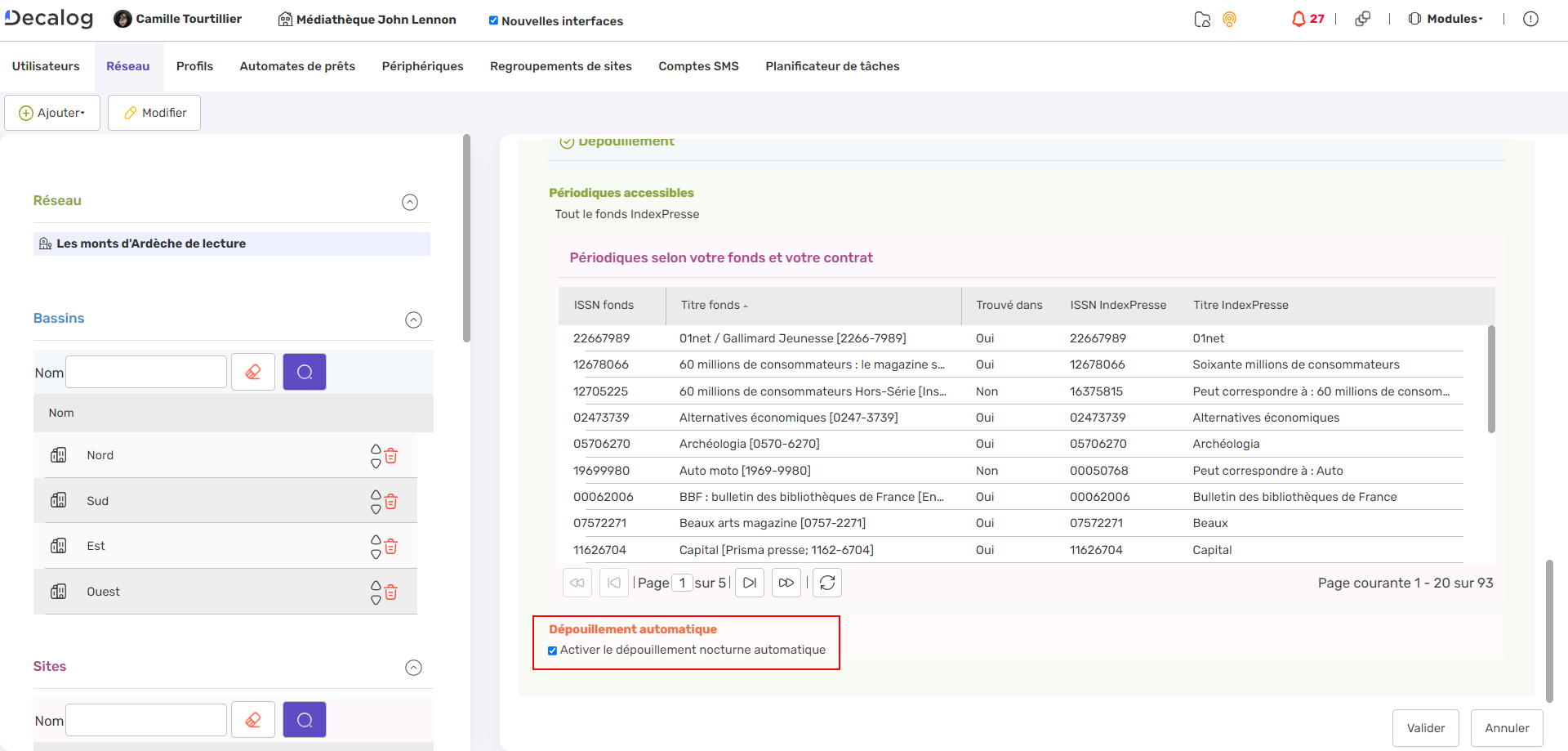Switch to the Profils tab

pos(194,66)
